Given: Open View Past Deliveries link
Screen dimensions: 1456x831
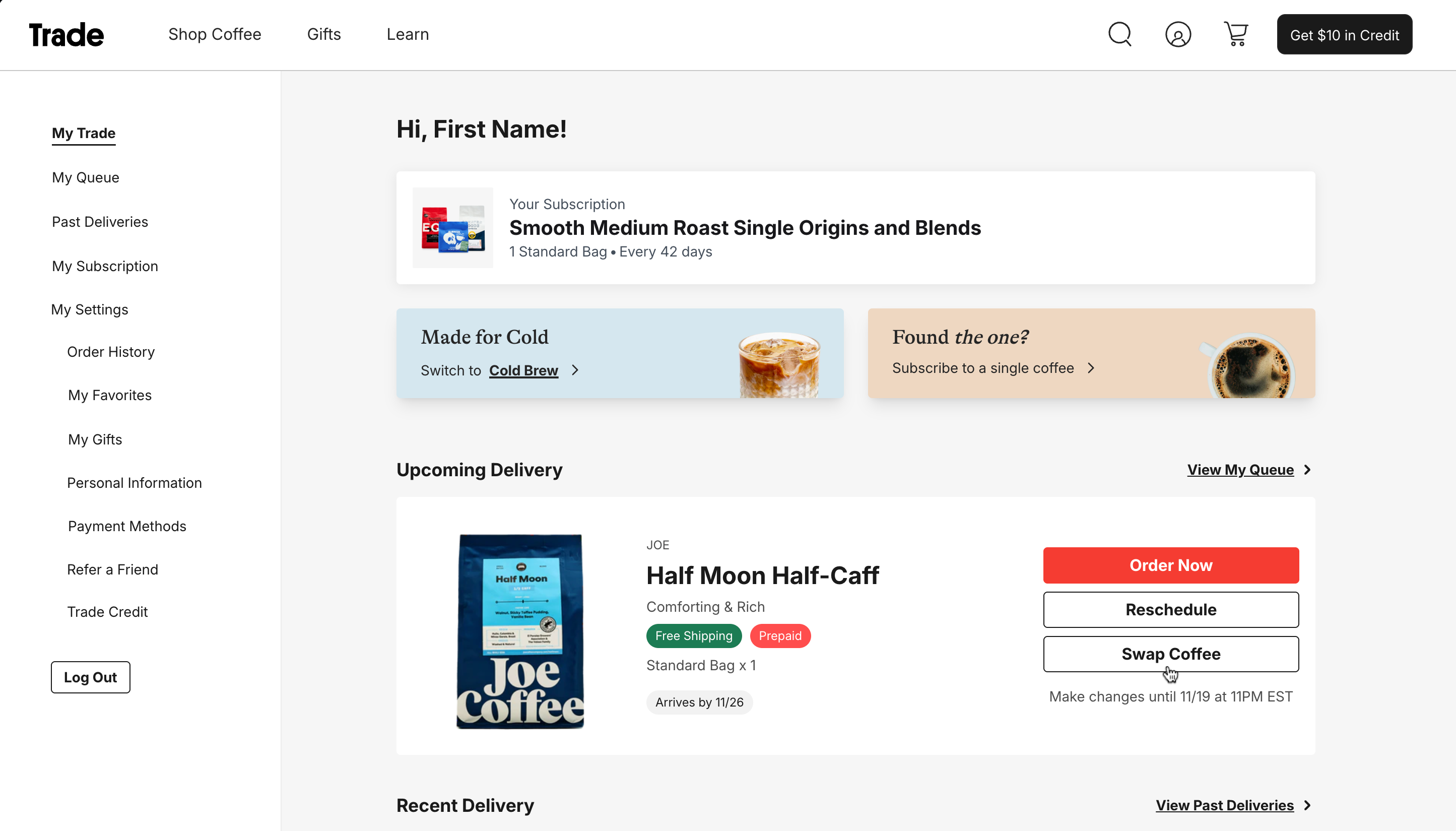Looking at the screenshot, I should (x=1224, y=805).
